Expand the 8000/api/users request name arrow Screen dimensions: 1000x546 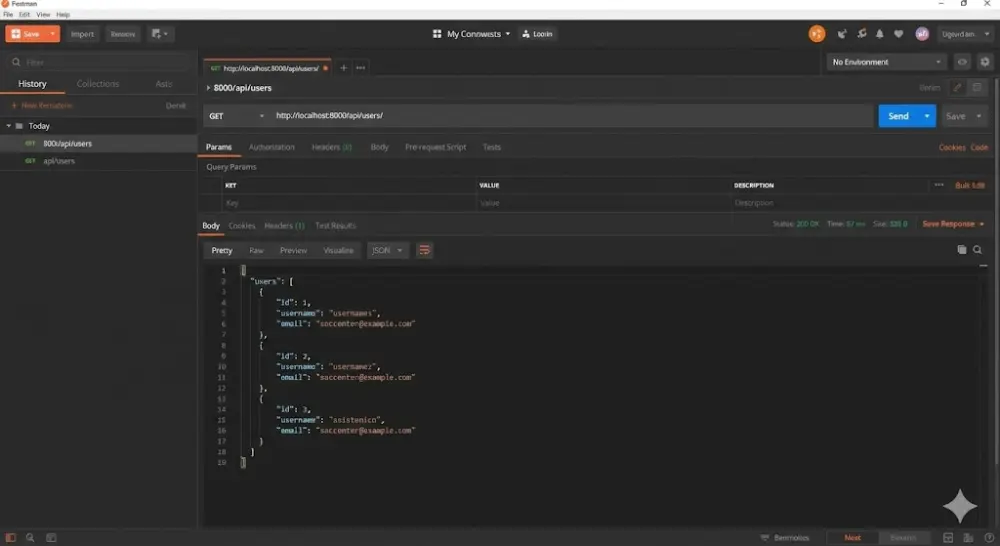click(x=208, y=87)
